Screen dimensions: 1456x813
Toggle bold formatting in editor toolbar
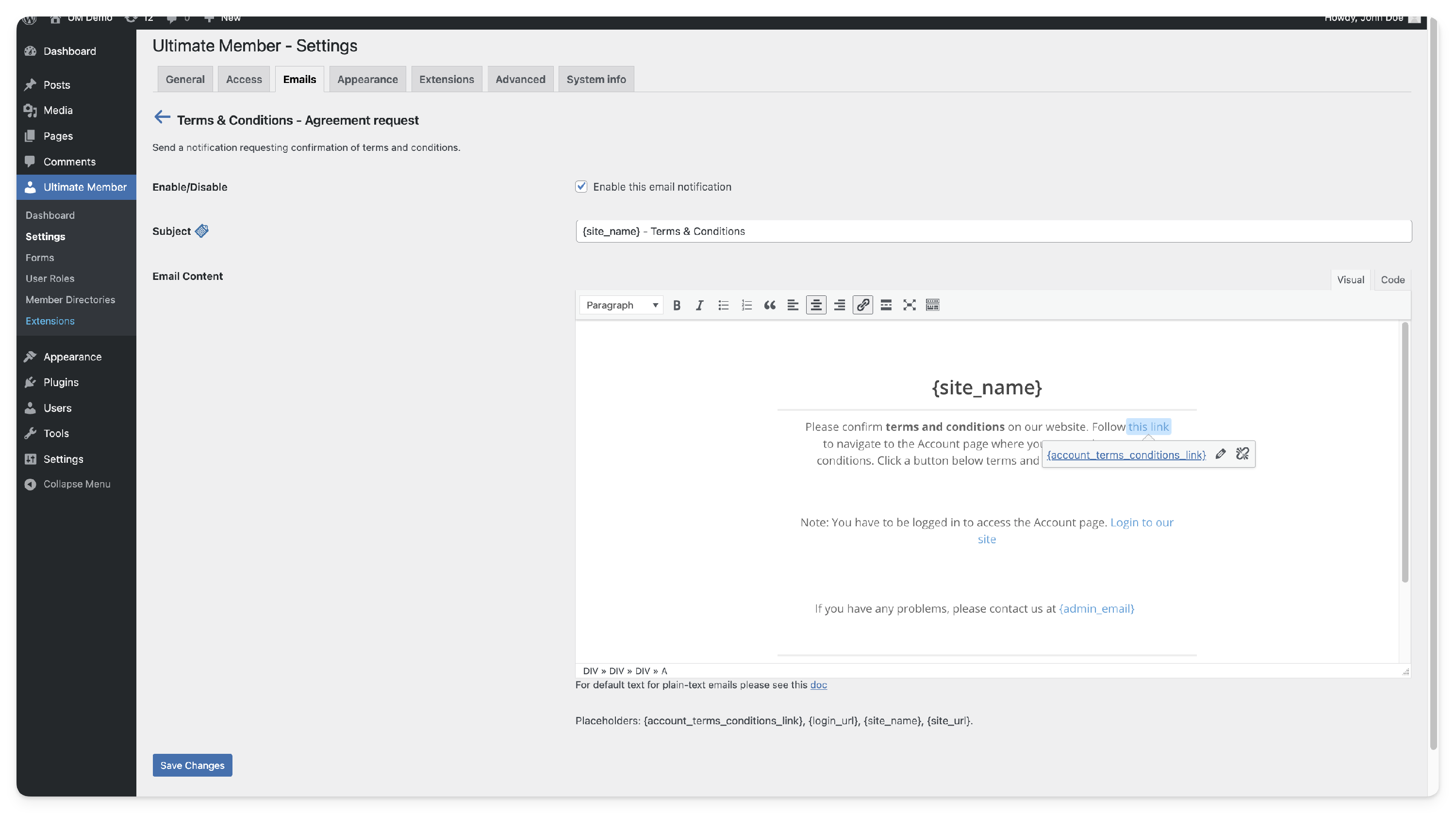(x=677, y=305)
